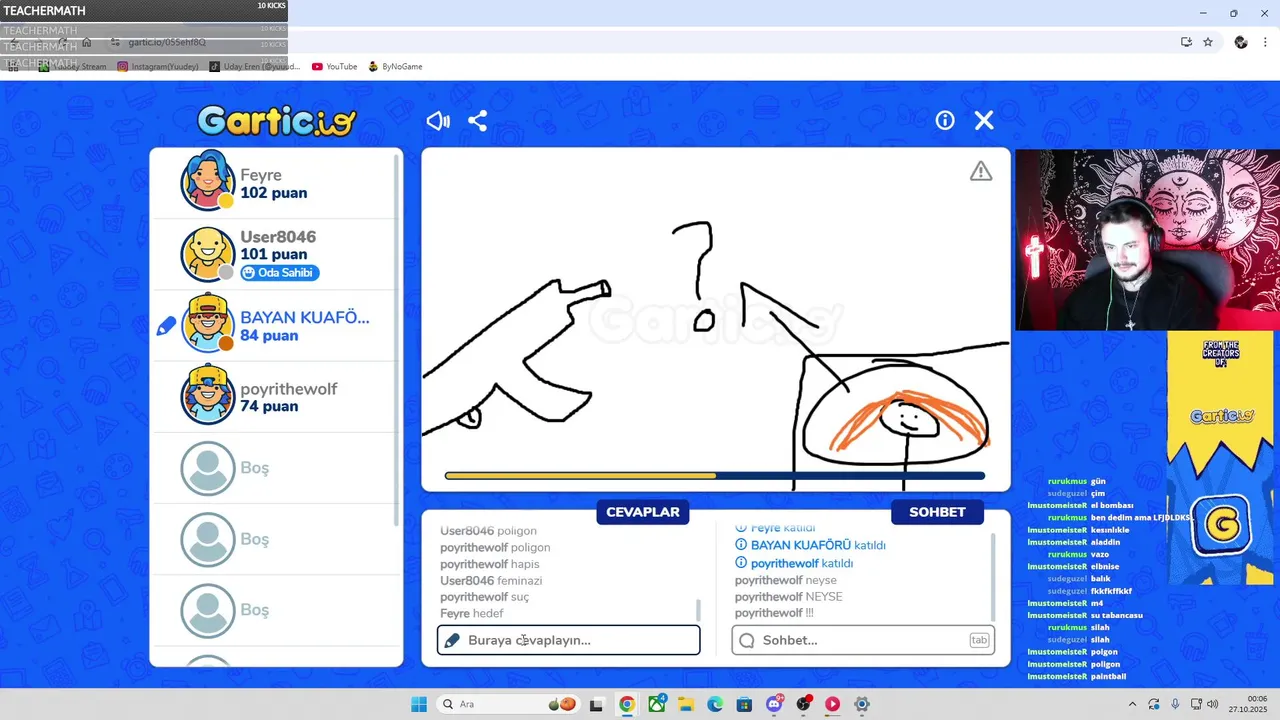Click 'poyrithewolf hapis' in answers list

(490, 564)
